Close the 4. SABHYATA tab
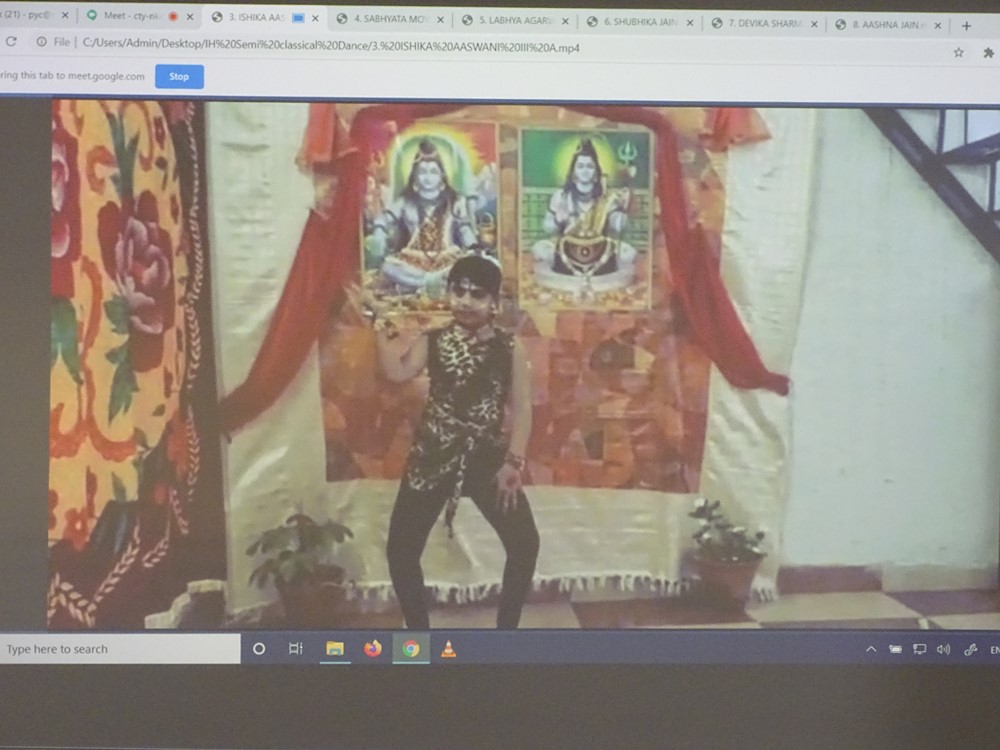Viewport: 1000px width, 750px height. pyautogui.click(x=440, y=20)
